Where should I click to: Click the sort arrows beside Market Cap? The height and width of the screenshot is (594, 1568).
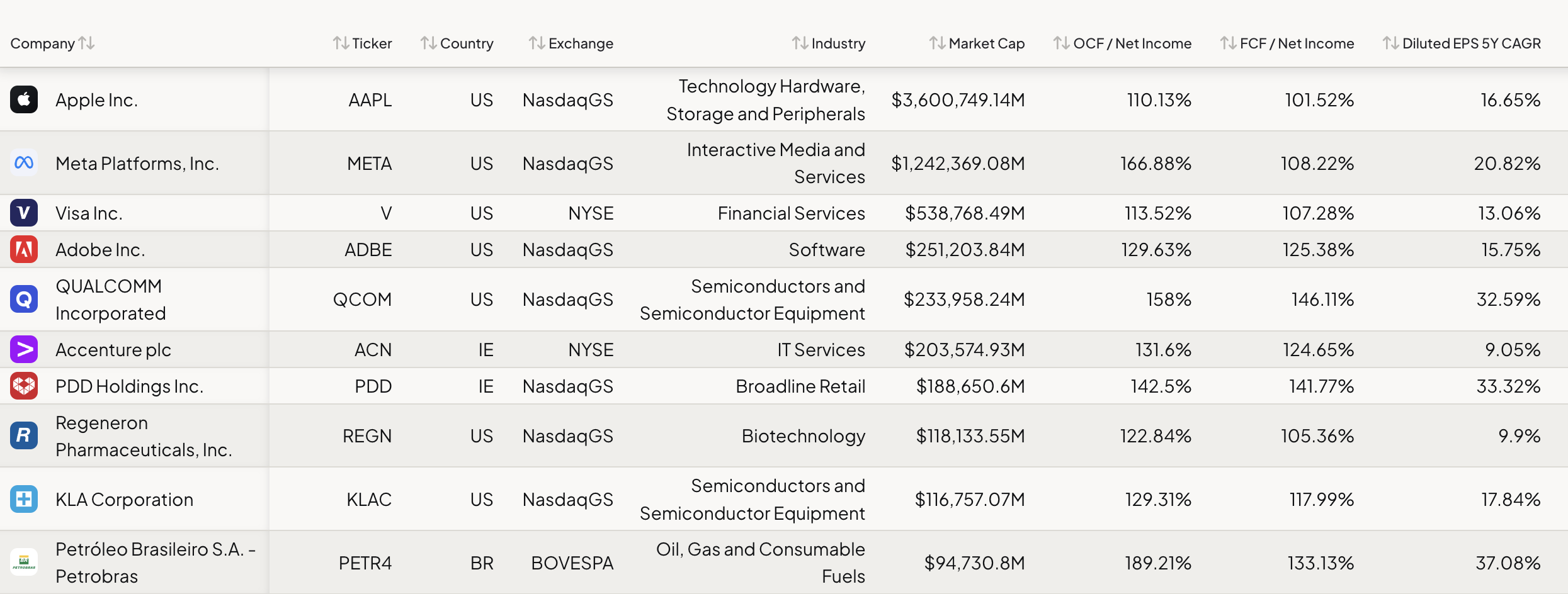[938, 43]
